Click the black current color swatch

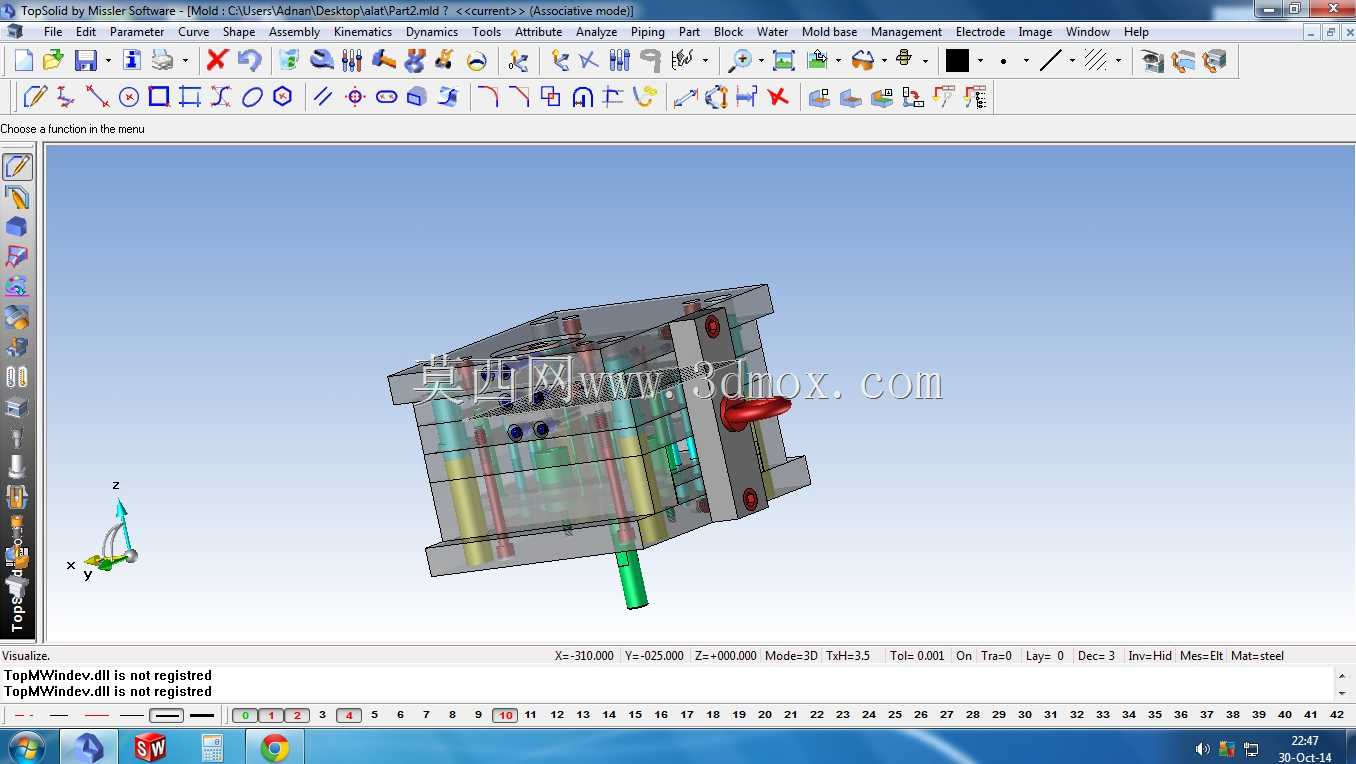click(x=957, y=60)
